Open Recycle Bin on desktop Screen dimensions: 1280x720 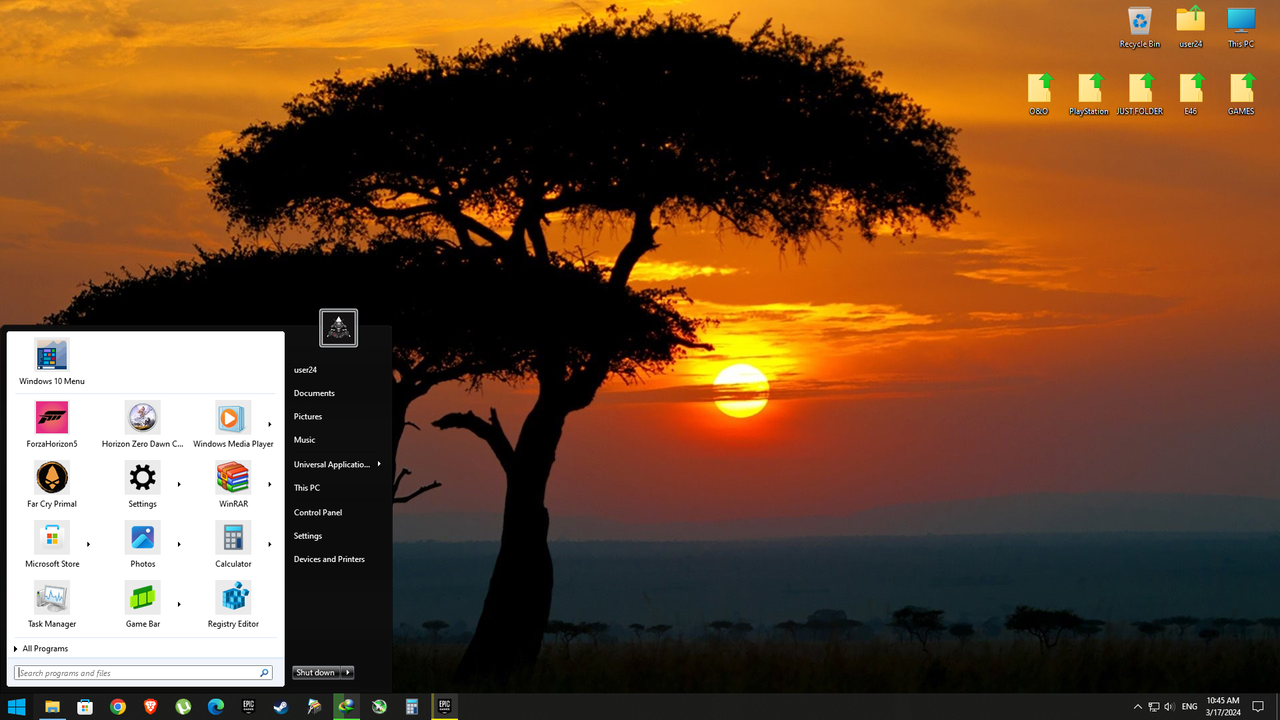click(1139, 27)
